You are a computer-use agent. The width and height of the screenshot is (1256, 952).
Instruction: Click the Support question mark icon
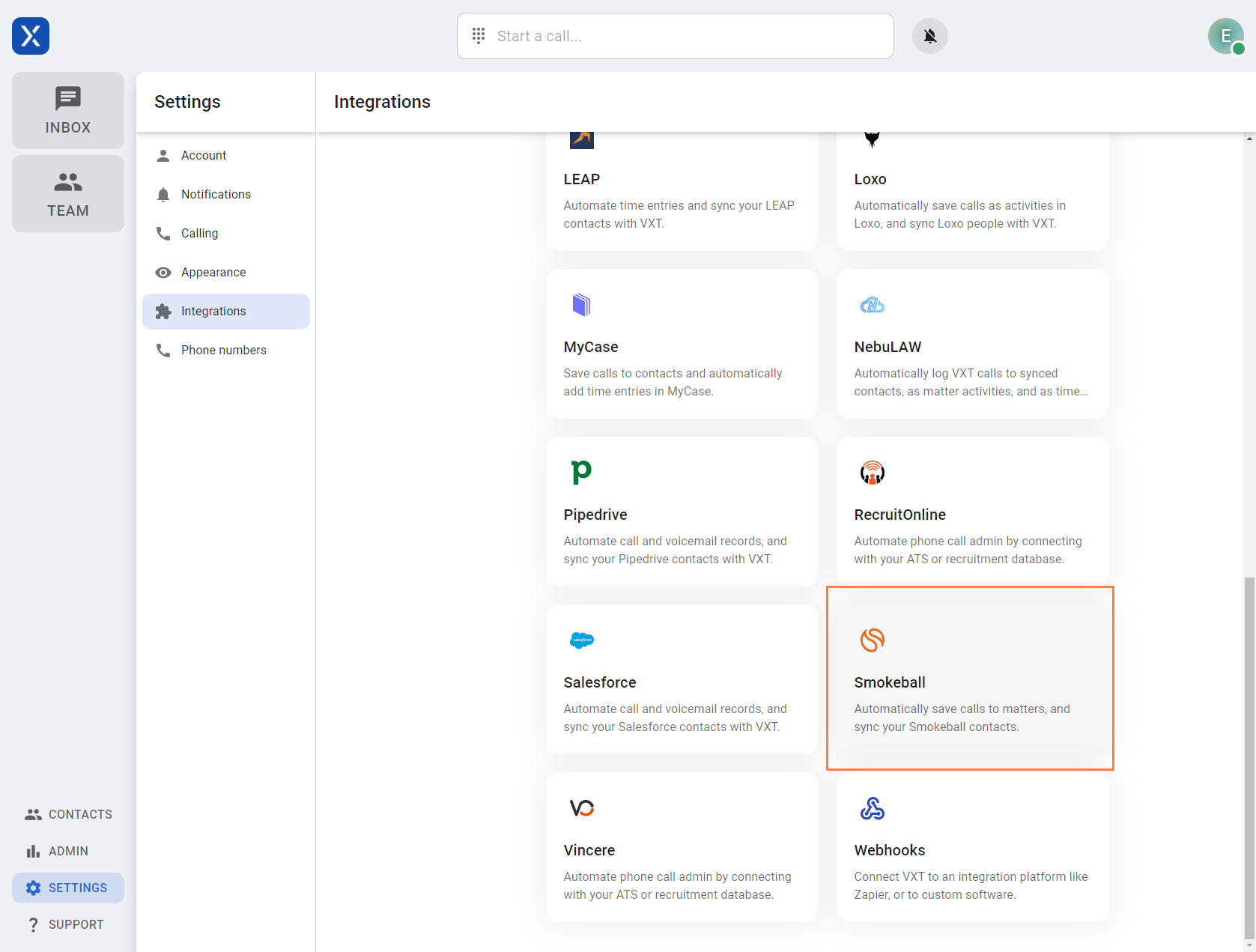click(x=33, y=924)
